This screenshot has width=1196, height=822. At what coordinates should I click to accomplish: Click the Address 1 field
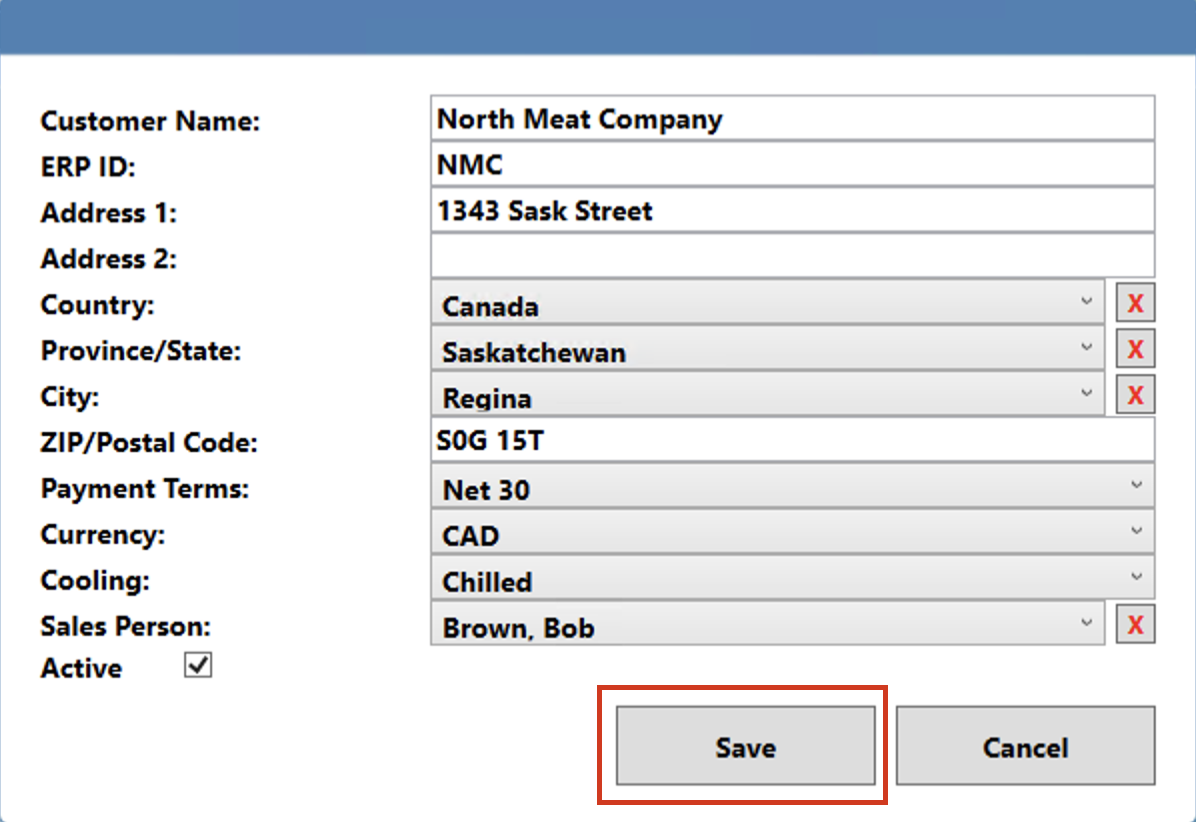coord(792,211)
